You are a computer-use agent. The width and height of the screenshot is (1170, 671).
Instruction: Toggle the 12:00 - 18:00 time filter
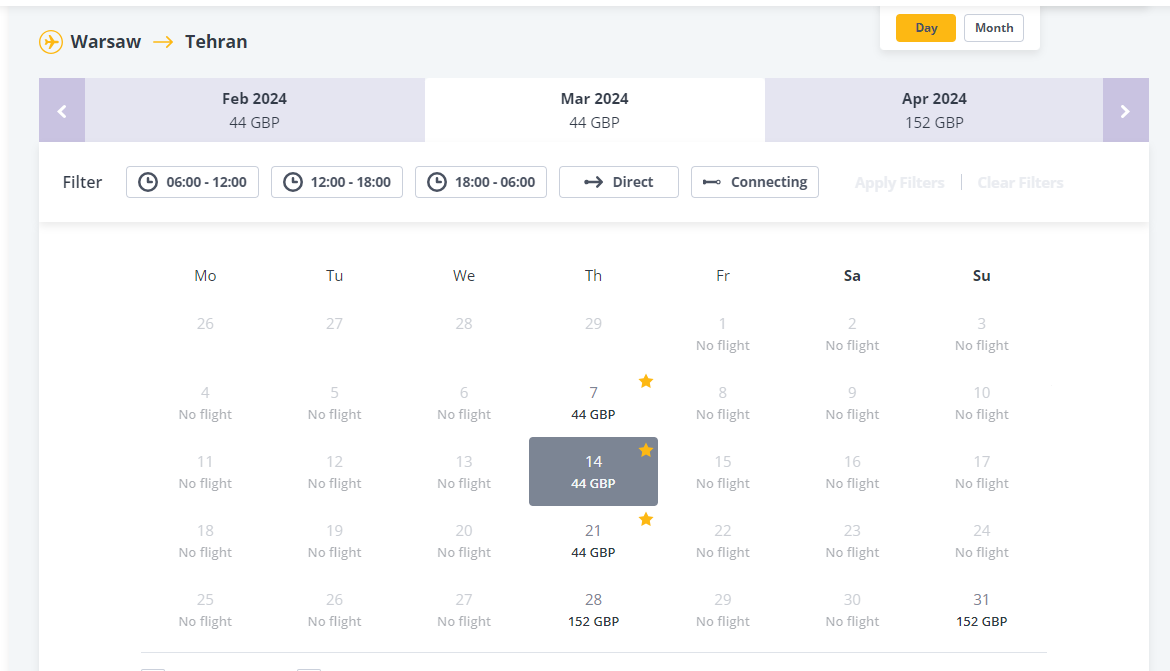point(337,182)
